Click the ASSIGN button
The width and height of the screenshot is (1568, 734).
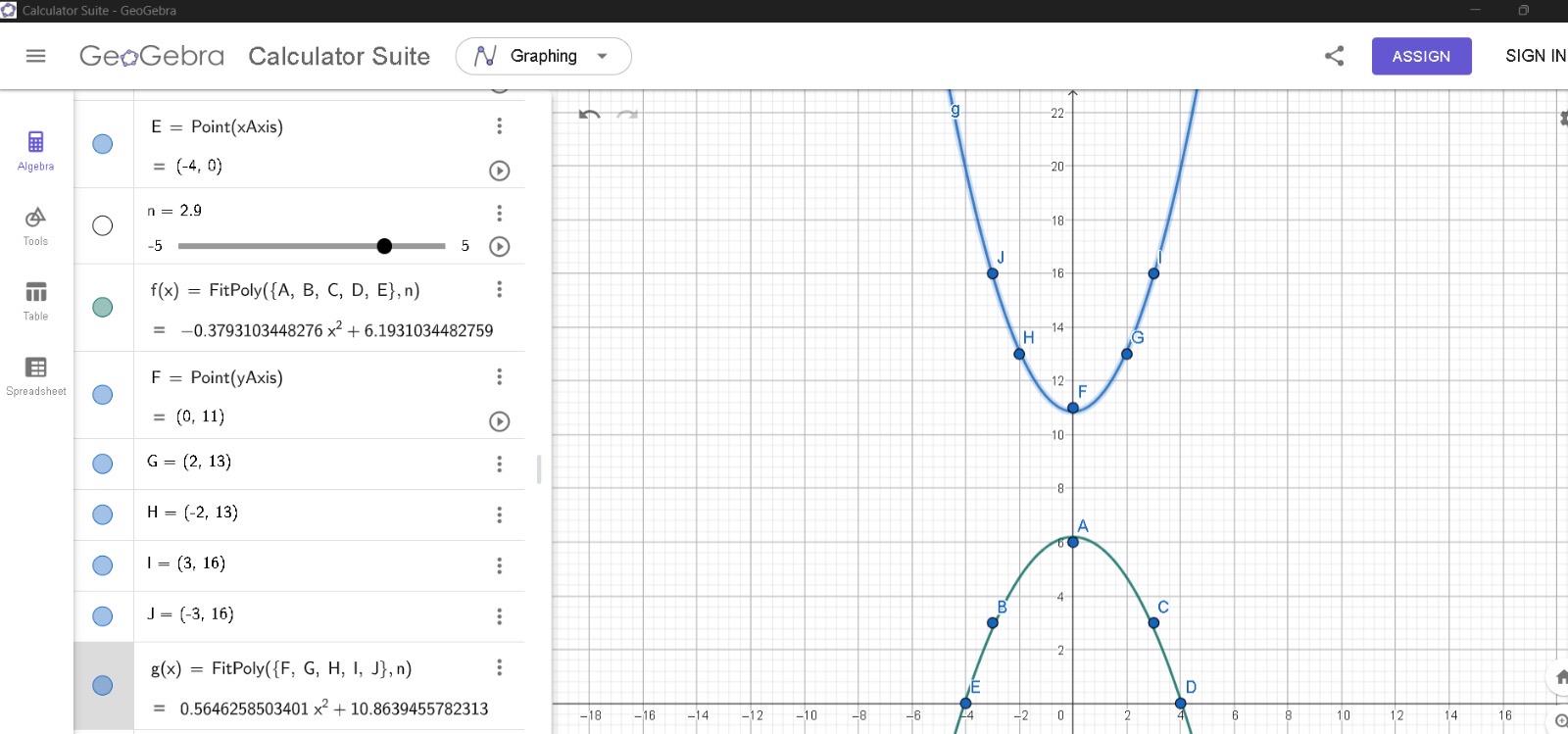(1421, 56)
